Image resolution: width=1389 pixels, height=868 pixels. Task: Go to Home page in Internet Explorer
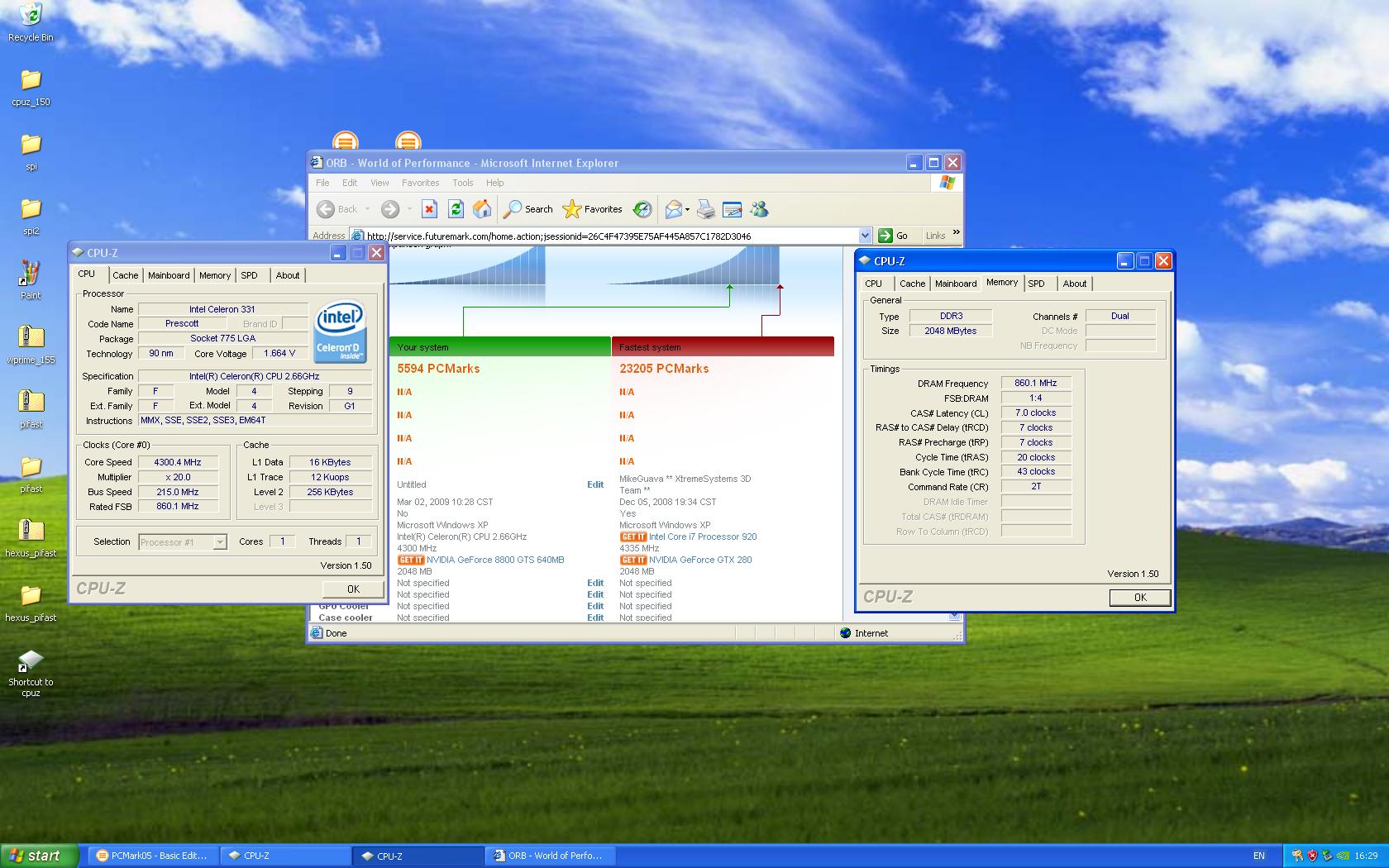click(482, 209)
